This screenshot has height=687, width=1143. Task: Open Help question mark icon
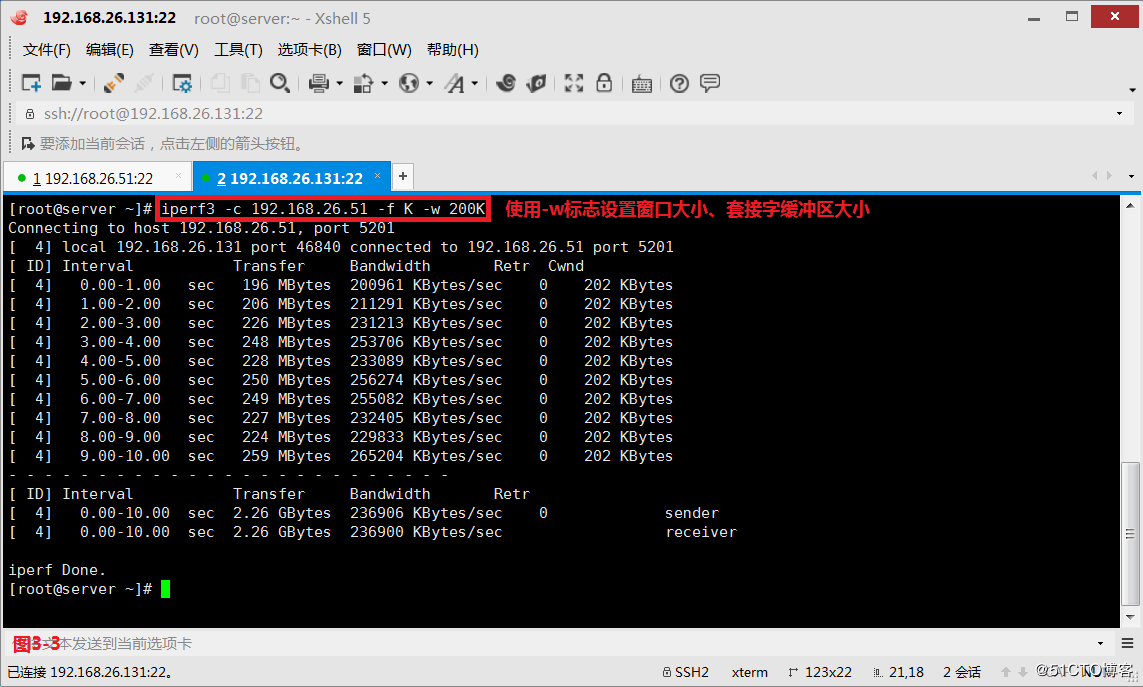679,84
